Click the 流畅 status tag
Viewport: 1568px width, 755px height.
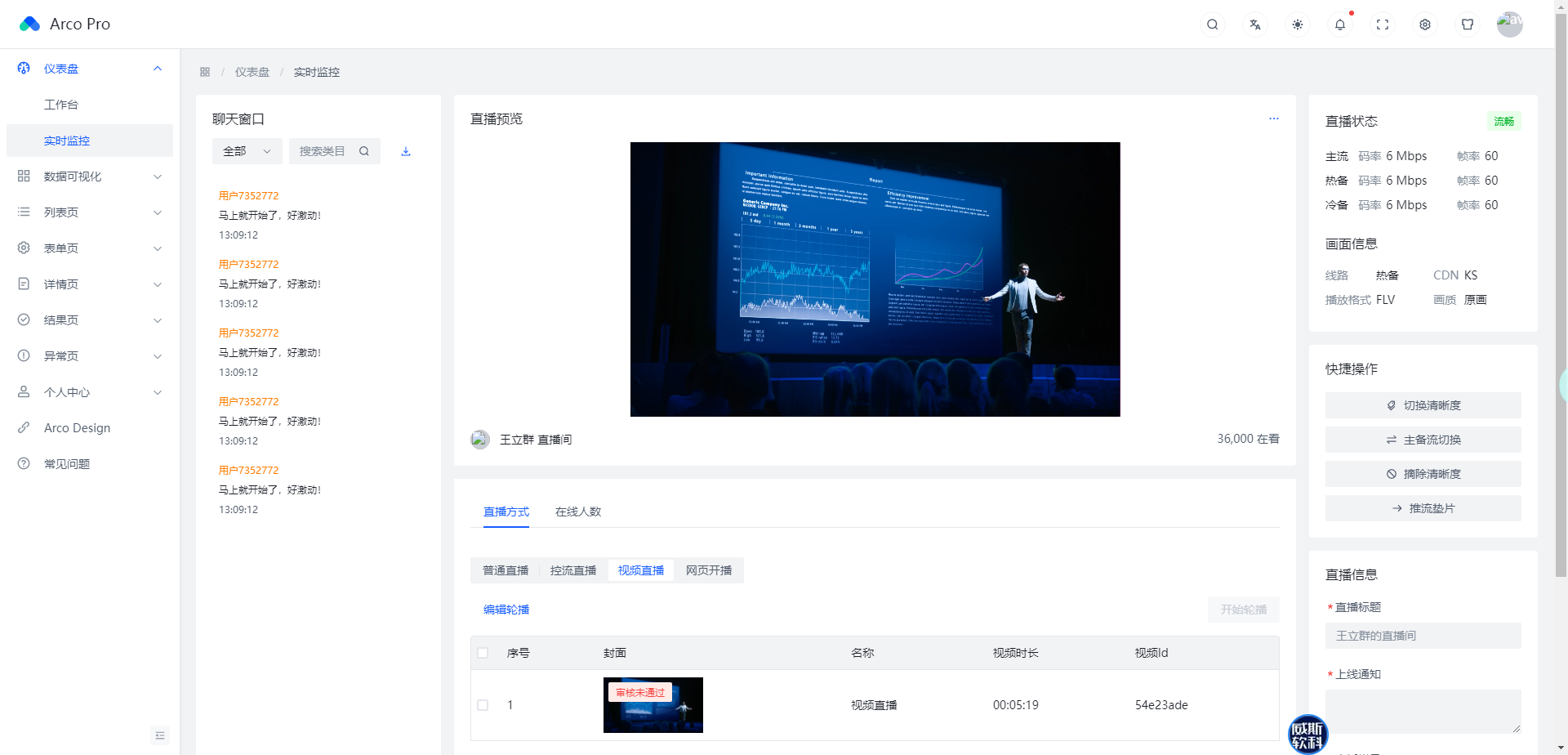(x=1504, y=121)
